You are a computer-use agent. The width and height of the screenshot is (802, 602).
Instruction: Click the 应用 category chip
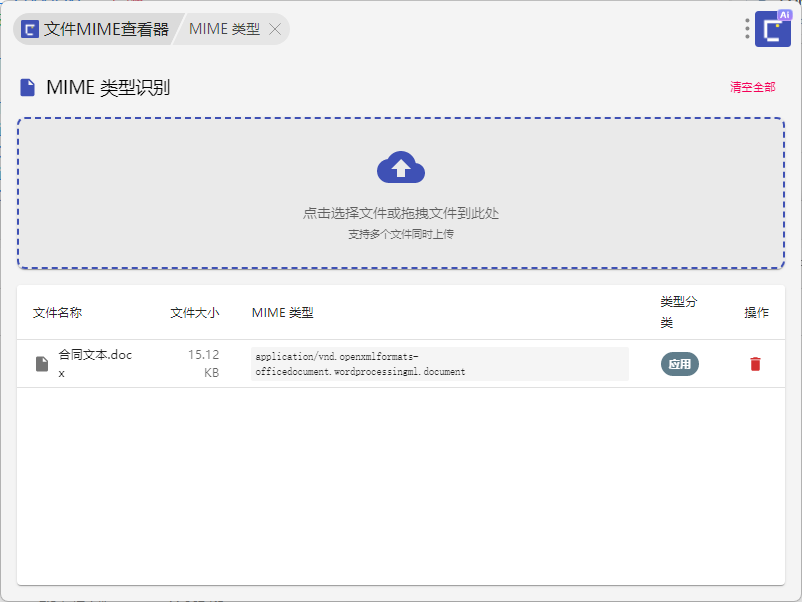point(679,364)
